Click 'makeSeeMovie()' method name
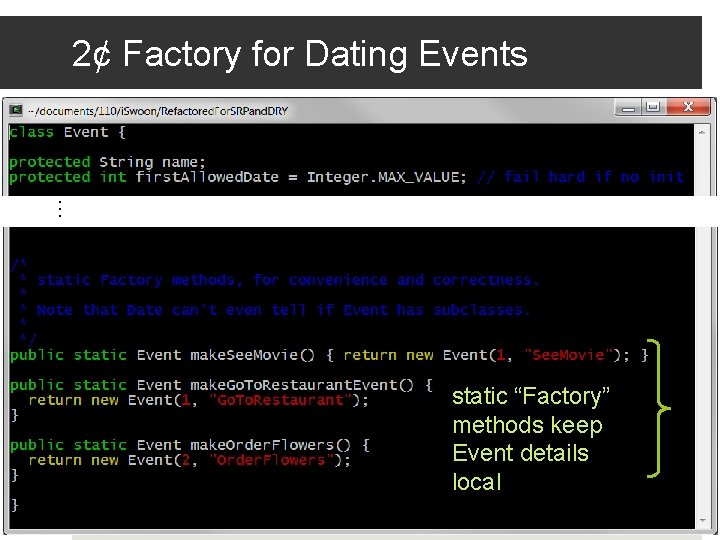This screenshot has height=540, width=720. tap(253, 355)
